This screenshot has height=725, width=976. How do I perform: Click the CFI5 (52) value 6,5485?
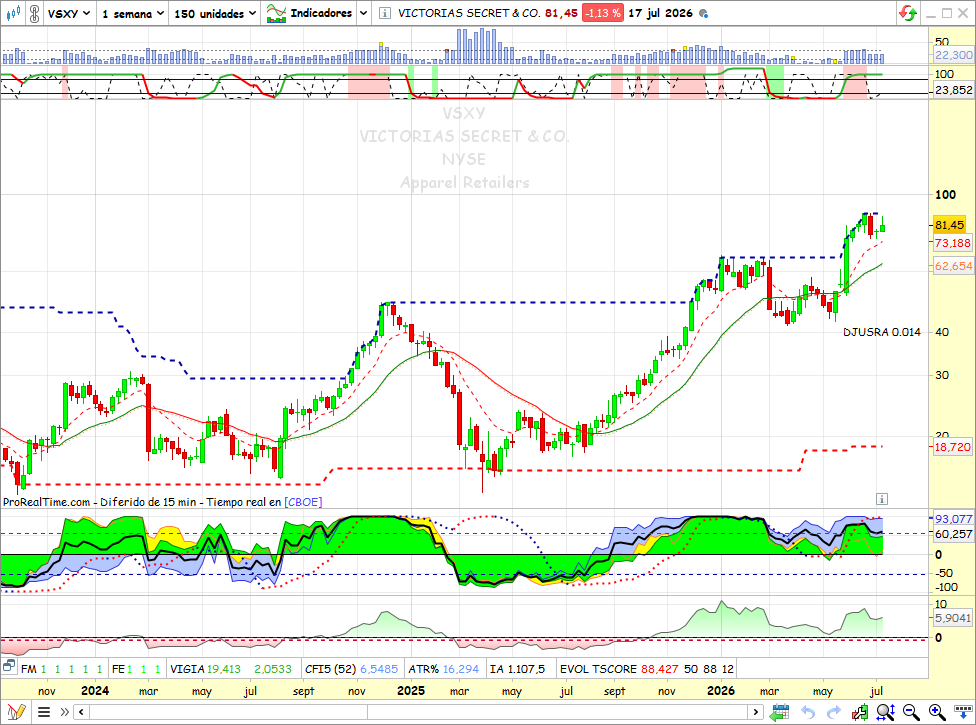pos(378,669)
